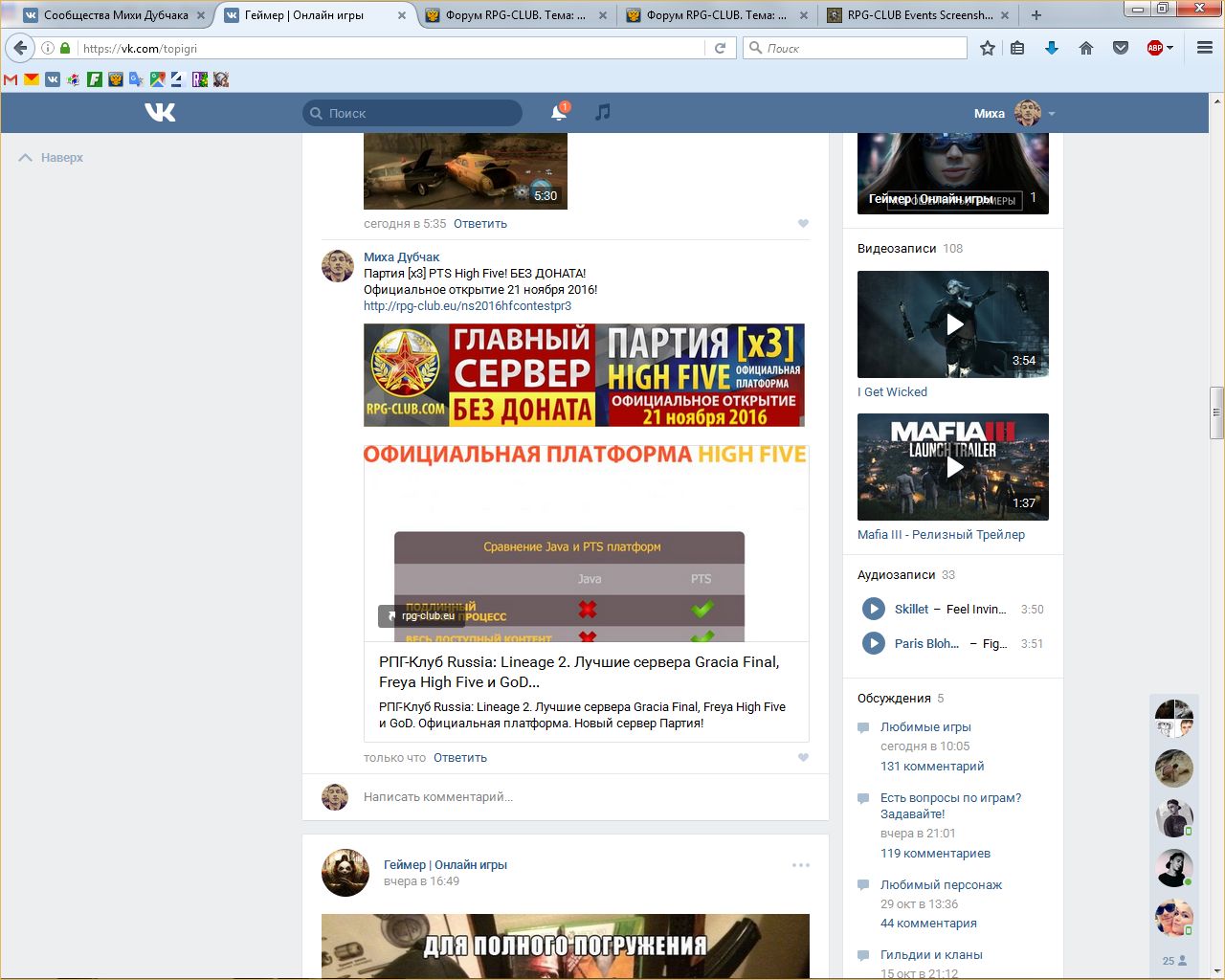This screenshot has height=980, width=1225.
Task: Open the rpg-club.eu contest link
Action: tap(467, 306)
